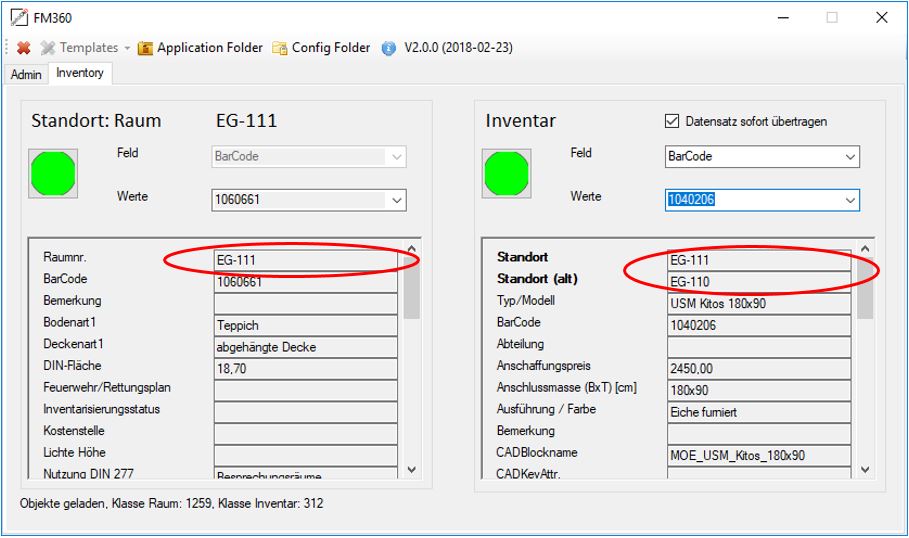Click the blue version info icon
Image resolution: width=909 pixels, height=538 pixels.
point(388,48)
